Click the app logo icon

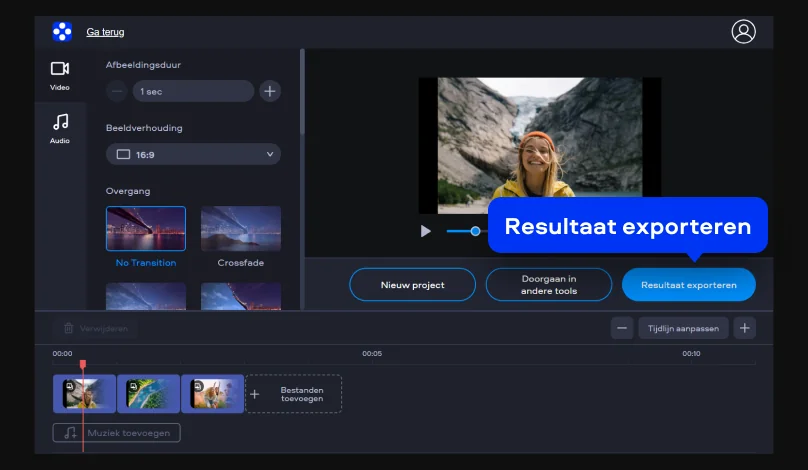click(62, 32)
